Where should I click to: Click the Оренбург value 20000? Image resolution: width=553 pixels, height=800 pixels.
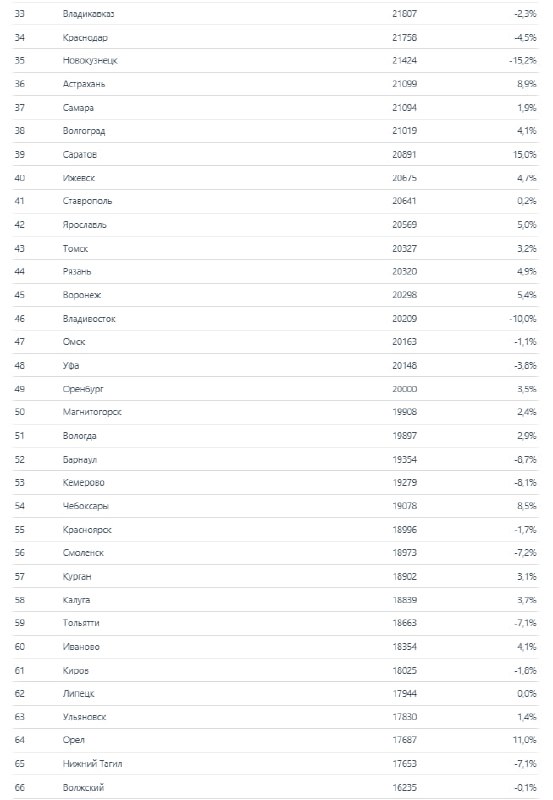[x=405, y=389]
